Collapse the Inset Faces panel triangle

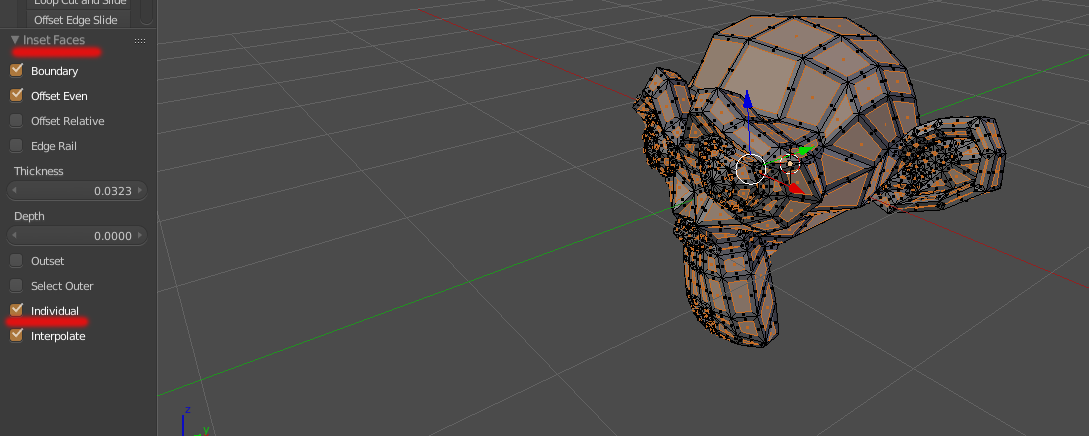pos(15,40)
